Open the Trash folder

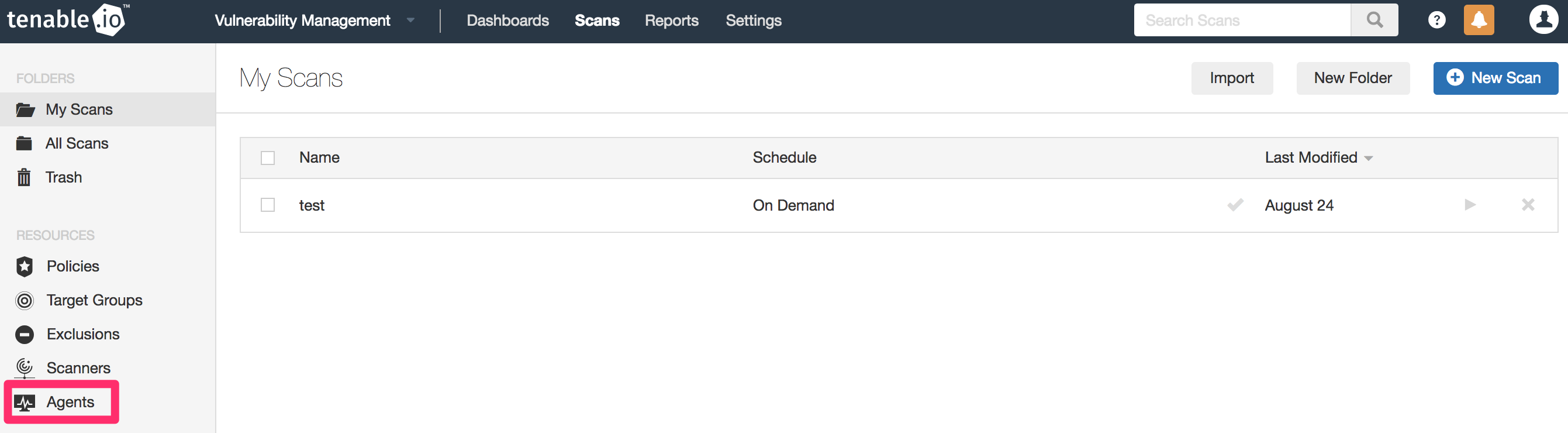63,177
